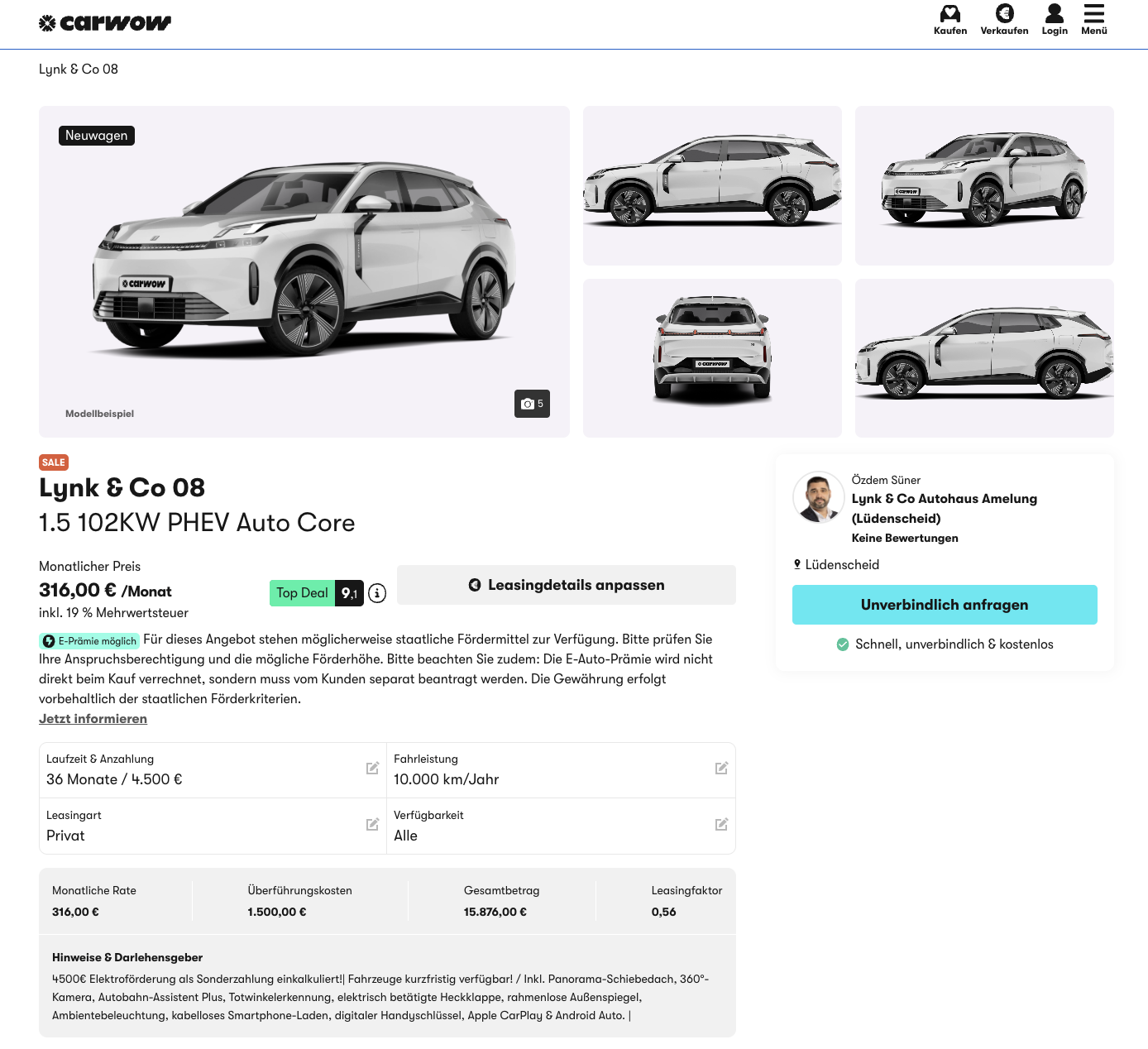1148x1049 pixels.
Task: Click Lynk & Co 08 breadcrumb
Action: pyautogui.click(x=79, y=69)
